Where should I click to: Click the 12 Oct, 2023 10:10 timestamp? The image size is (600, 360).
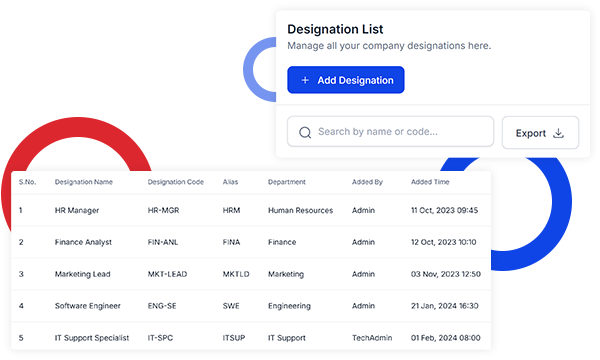[x=443, y=242]
